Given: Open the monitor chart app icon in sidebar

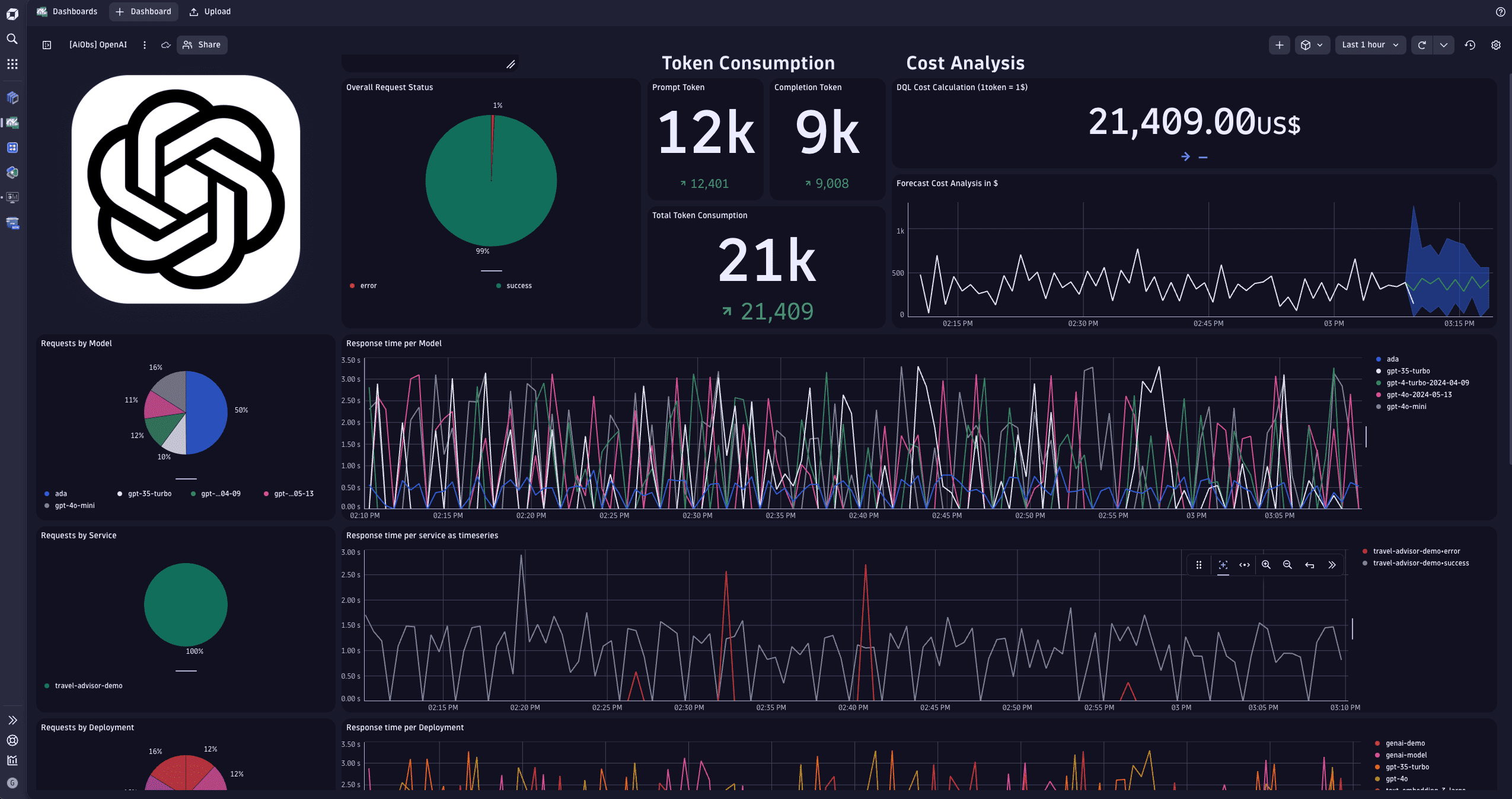Looking at the screenshot, I should [12, 197].
